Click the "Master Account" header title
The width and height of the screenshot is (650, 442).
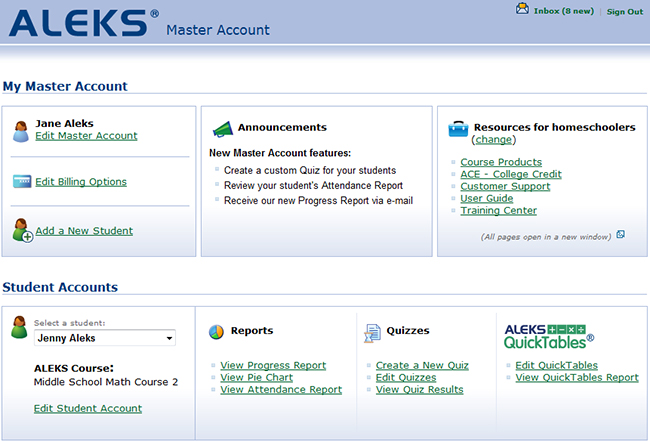218,30
